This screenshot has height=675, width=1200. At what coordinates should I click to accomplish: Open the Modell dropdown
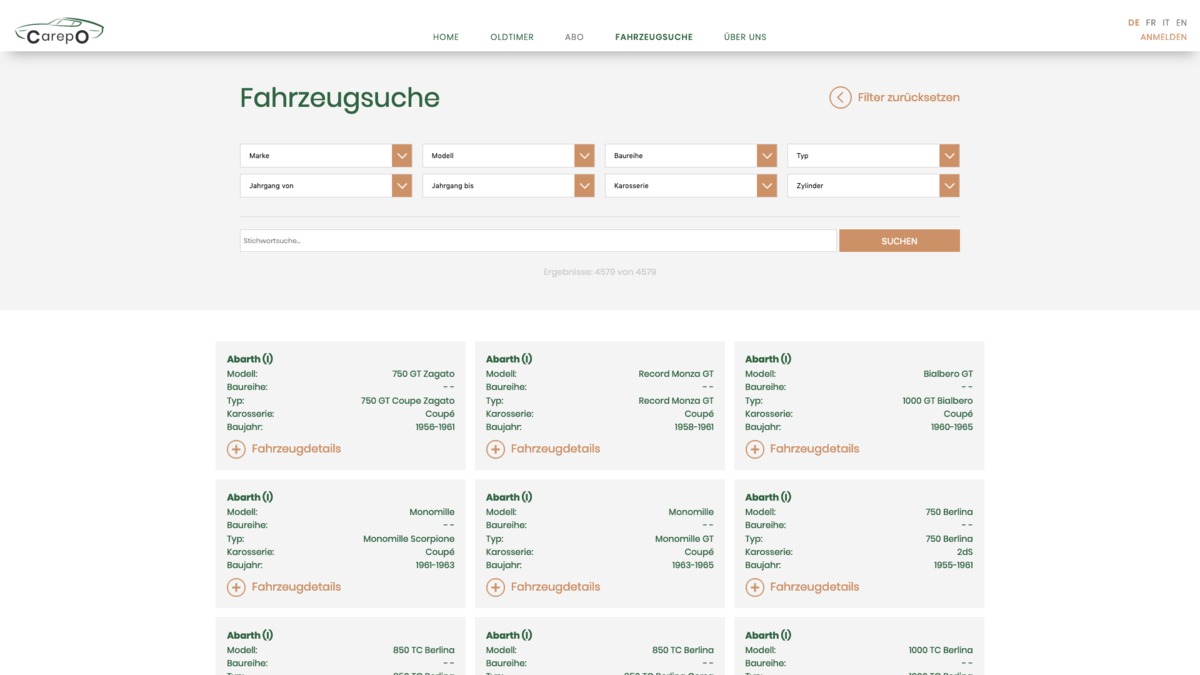pos(508,156)
